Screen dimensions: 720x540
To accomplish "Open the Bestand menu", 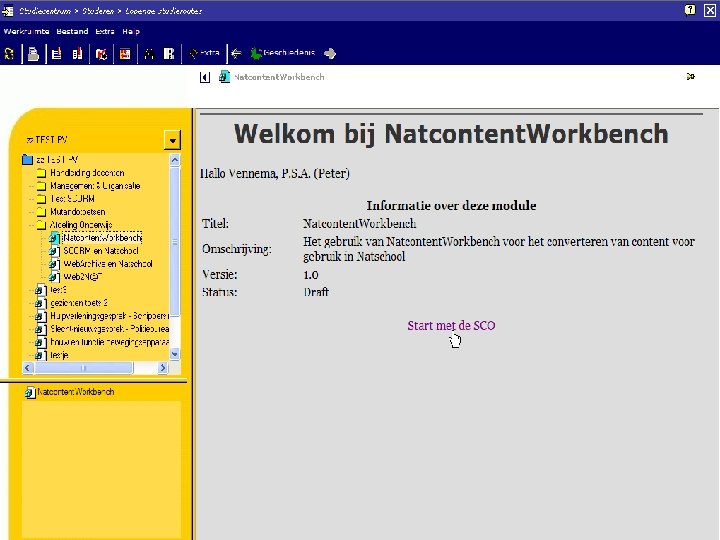I will pyautogui.click(x=72, y=31).
